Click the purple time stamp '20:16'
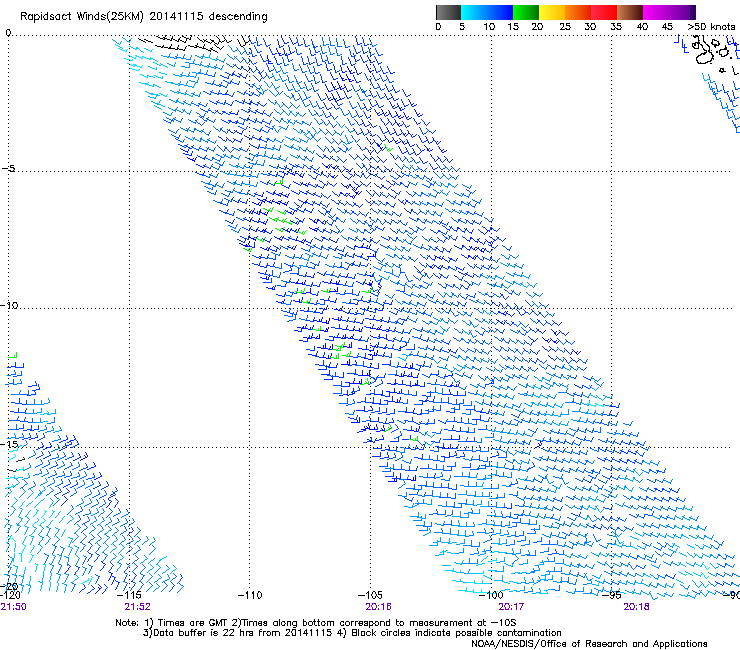The height and width of the screenshot is (650, 740). tap(378, 607)
